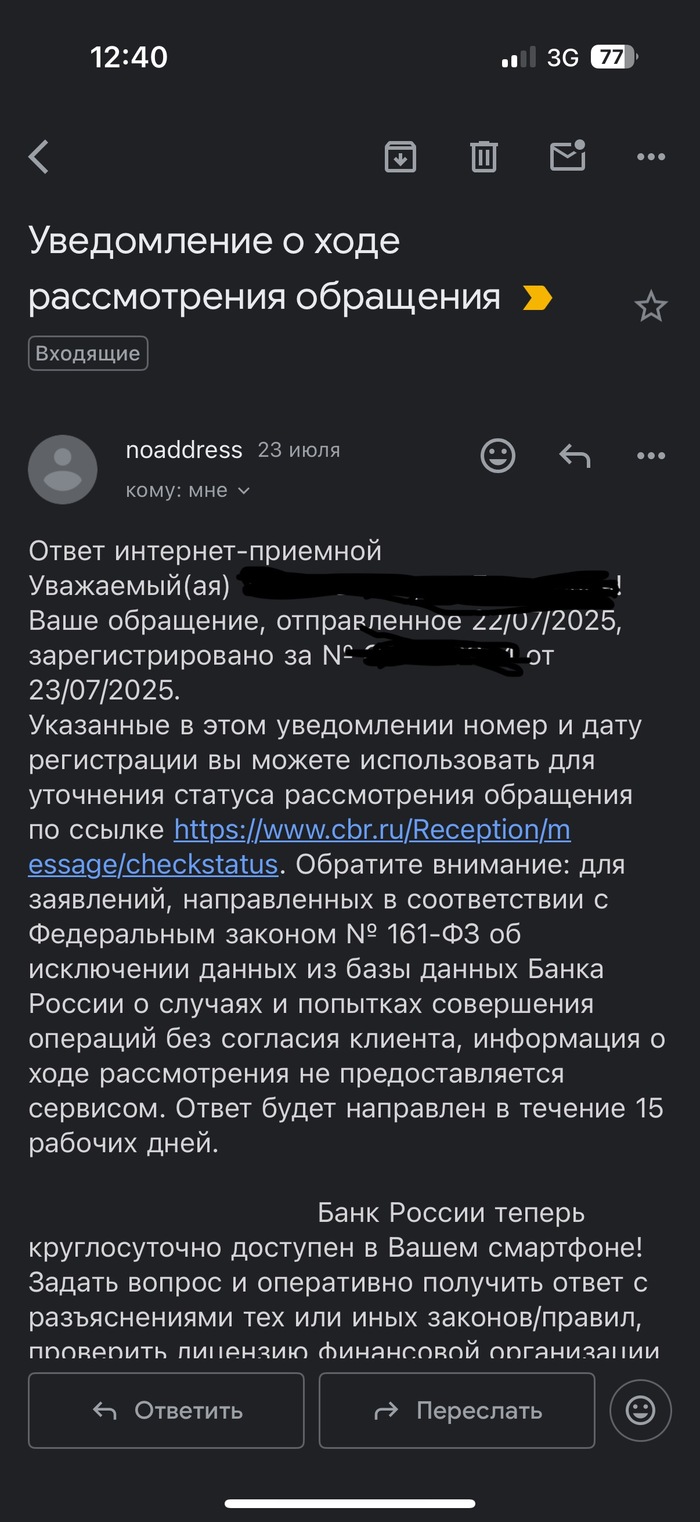Screen dimensions: 700x1522
Task: Expand recipient details next to 'кому: мне'
Action: 243,491
